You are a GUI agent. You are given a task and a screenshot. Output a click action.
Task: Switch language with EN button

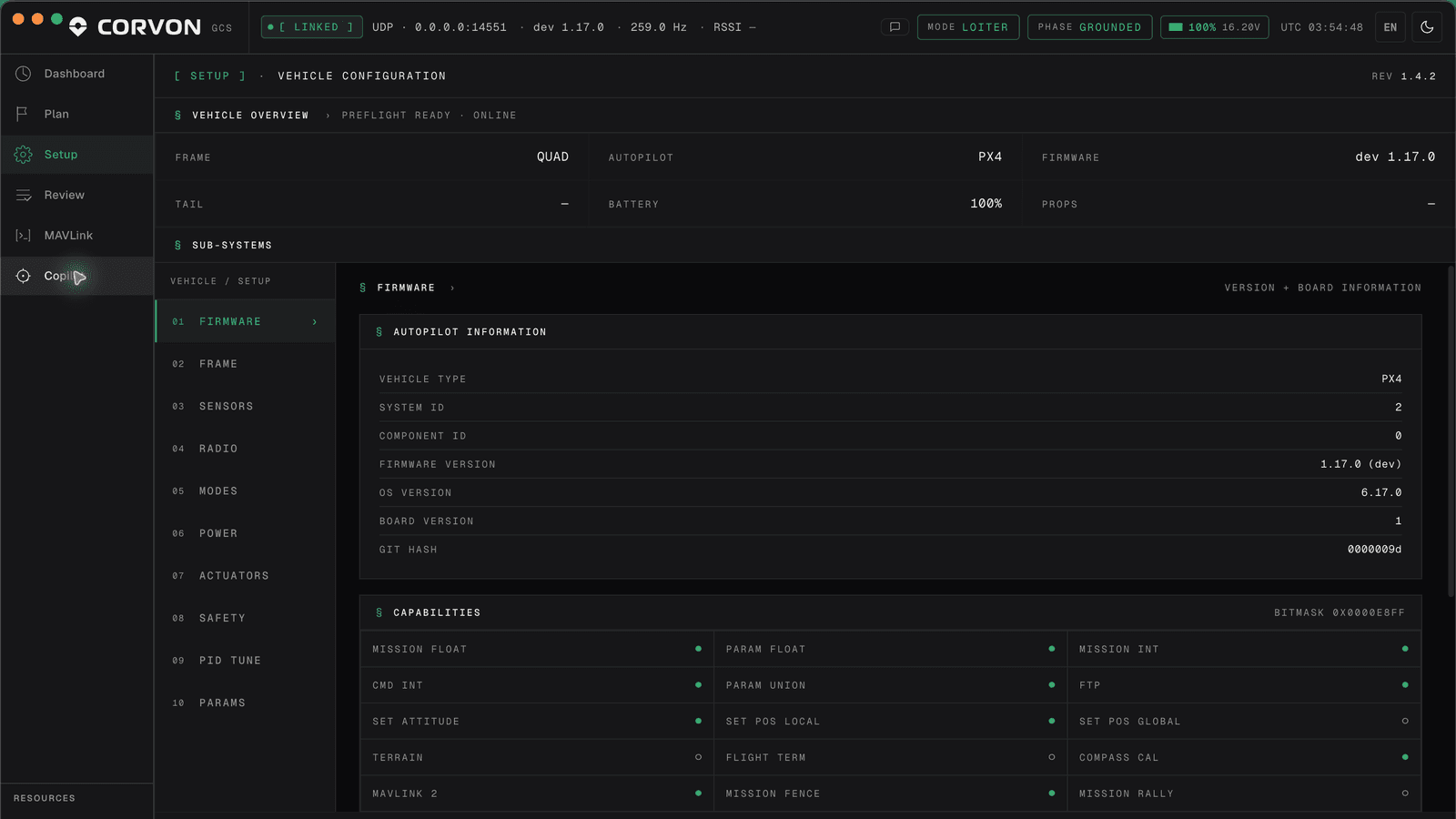pyautogui.click(x=1390, y=27)
